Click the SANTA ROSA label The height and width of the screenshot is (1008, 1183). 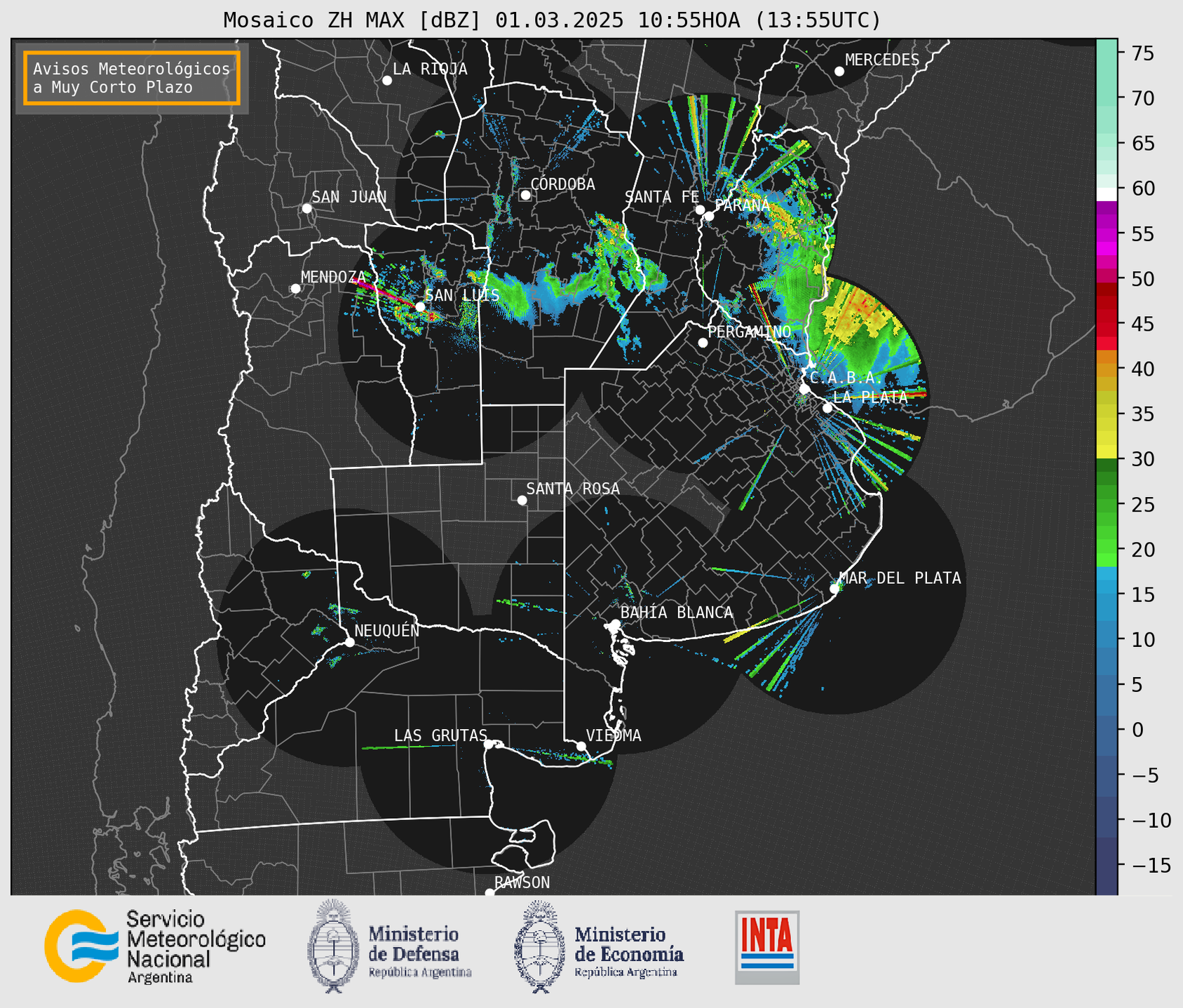pyautogui.click(x=573, y=489)
